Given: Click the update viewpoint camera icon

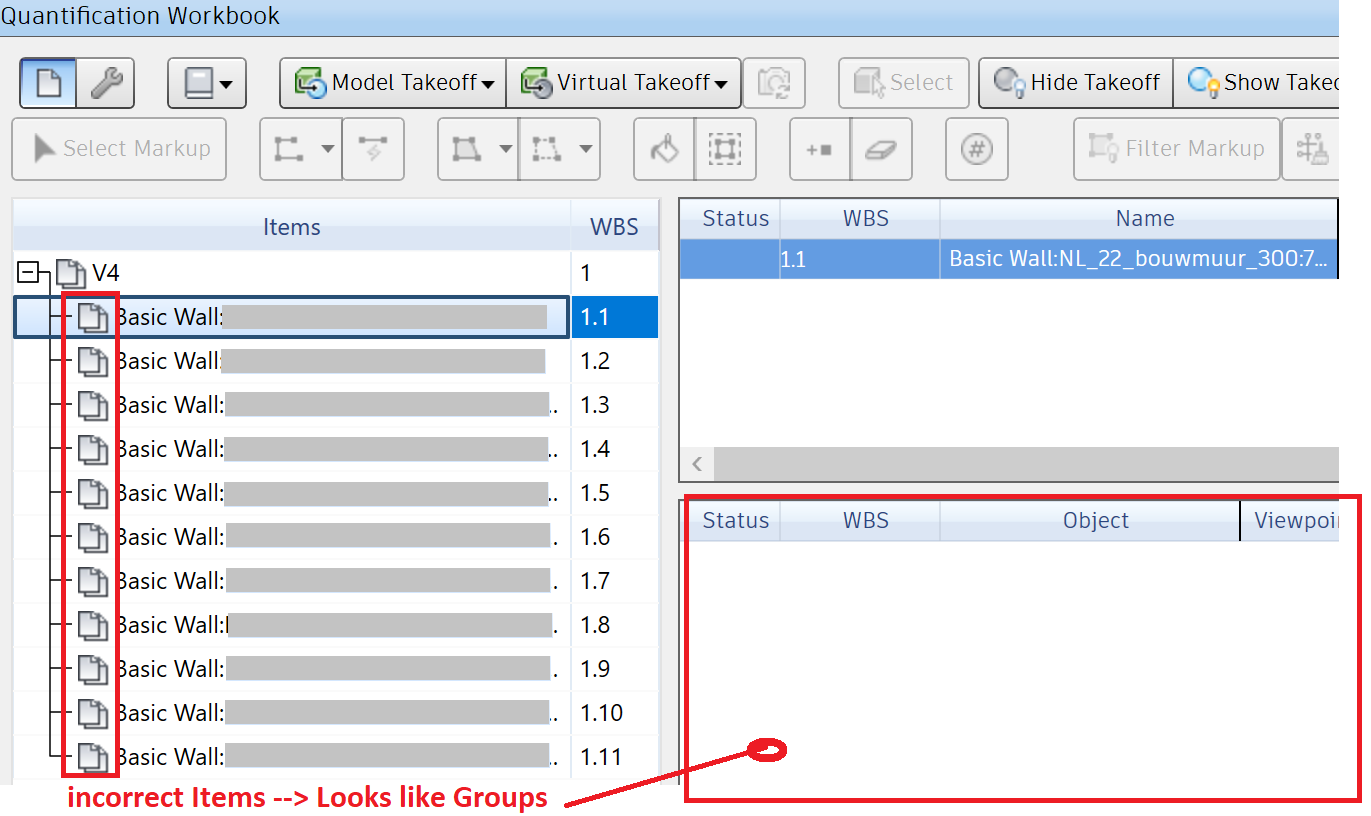Looking at the screenshot, I should (776, 83).
